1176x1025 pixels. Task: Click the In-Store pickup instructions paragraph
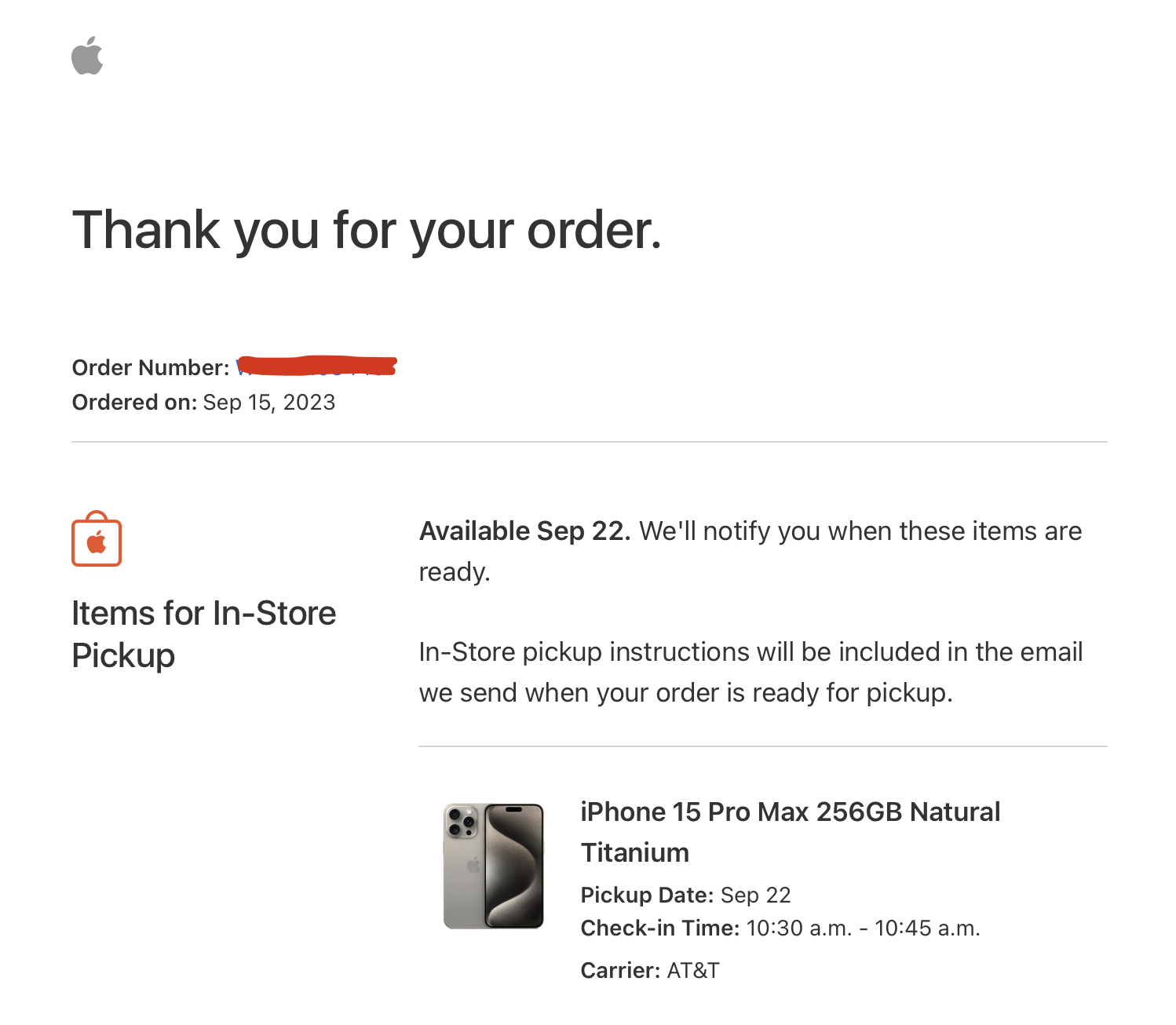click(751, 672)
